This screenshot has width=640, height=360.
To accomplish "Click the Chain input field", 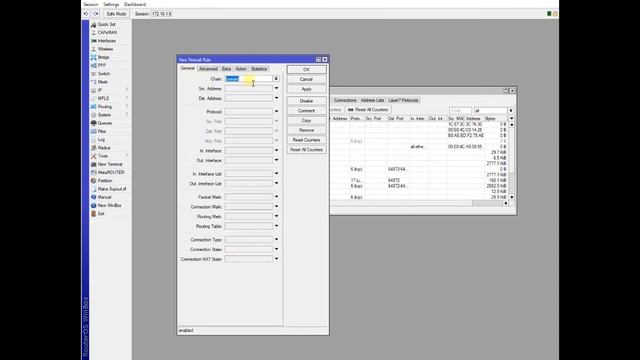I will [249, 79].
